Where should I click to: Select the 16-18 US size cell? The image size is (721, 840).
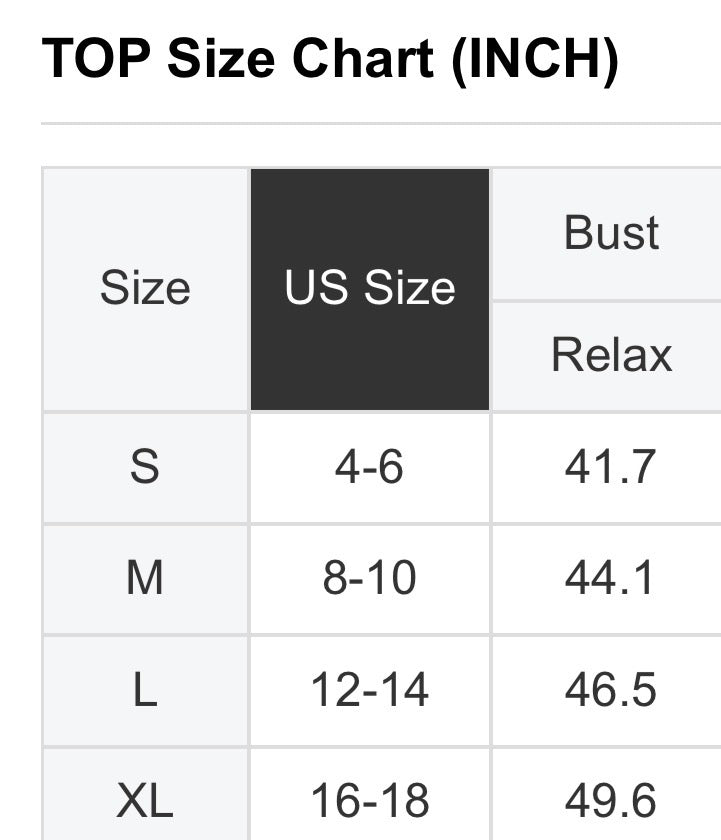coord(370,800)
